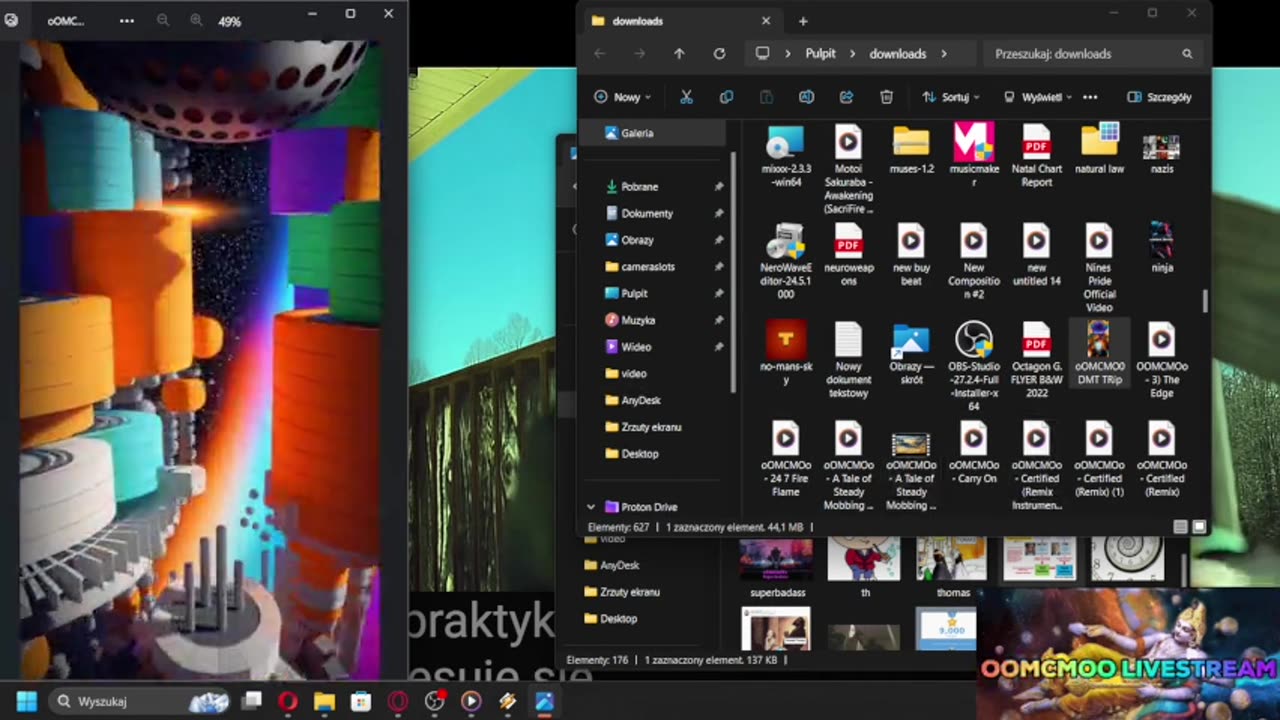This screenshot has height=720, width=1280.
Task: Unpin Pulpit from quick access
Action: tap(718, 294)
